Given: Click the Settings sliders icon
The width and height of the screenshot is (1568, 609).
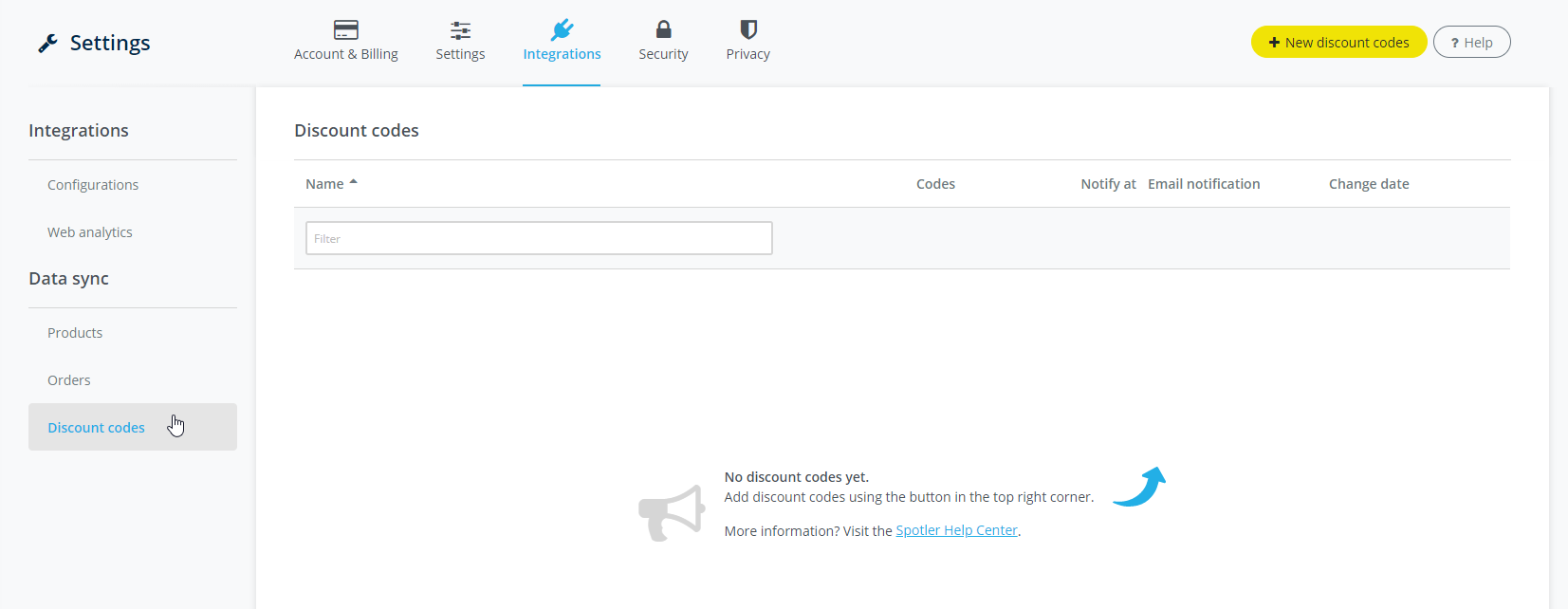Looking at the screenshot, I should (460, 29).
